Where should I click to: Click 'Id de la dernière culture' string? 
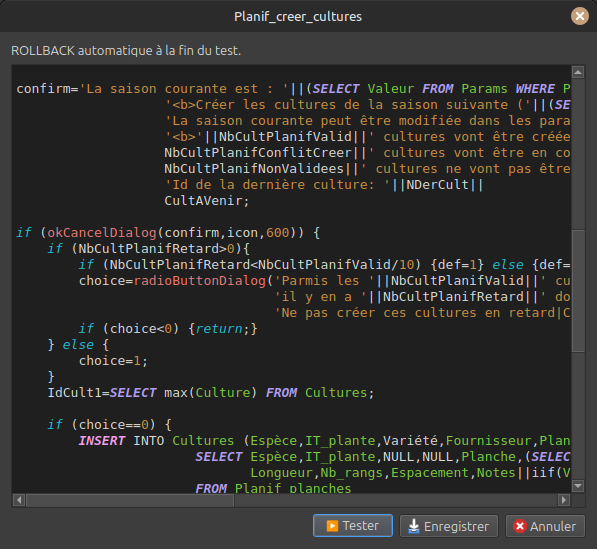pos(277,185)
